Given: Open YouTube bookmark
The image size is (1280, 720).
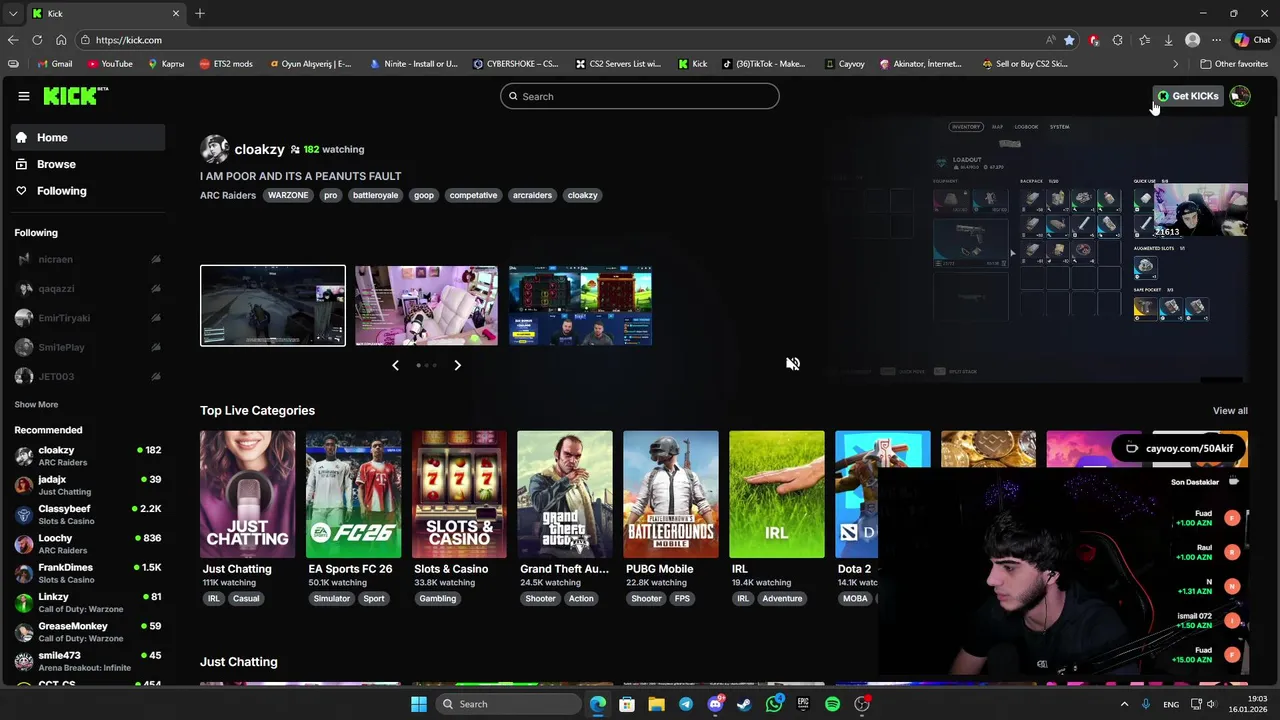Looking at the screenshot, I should [x=110, y=64].
